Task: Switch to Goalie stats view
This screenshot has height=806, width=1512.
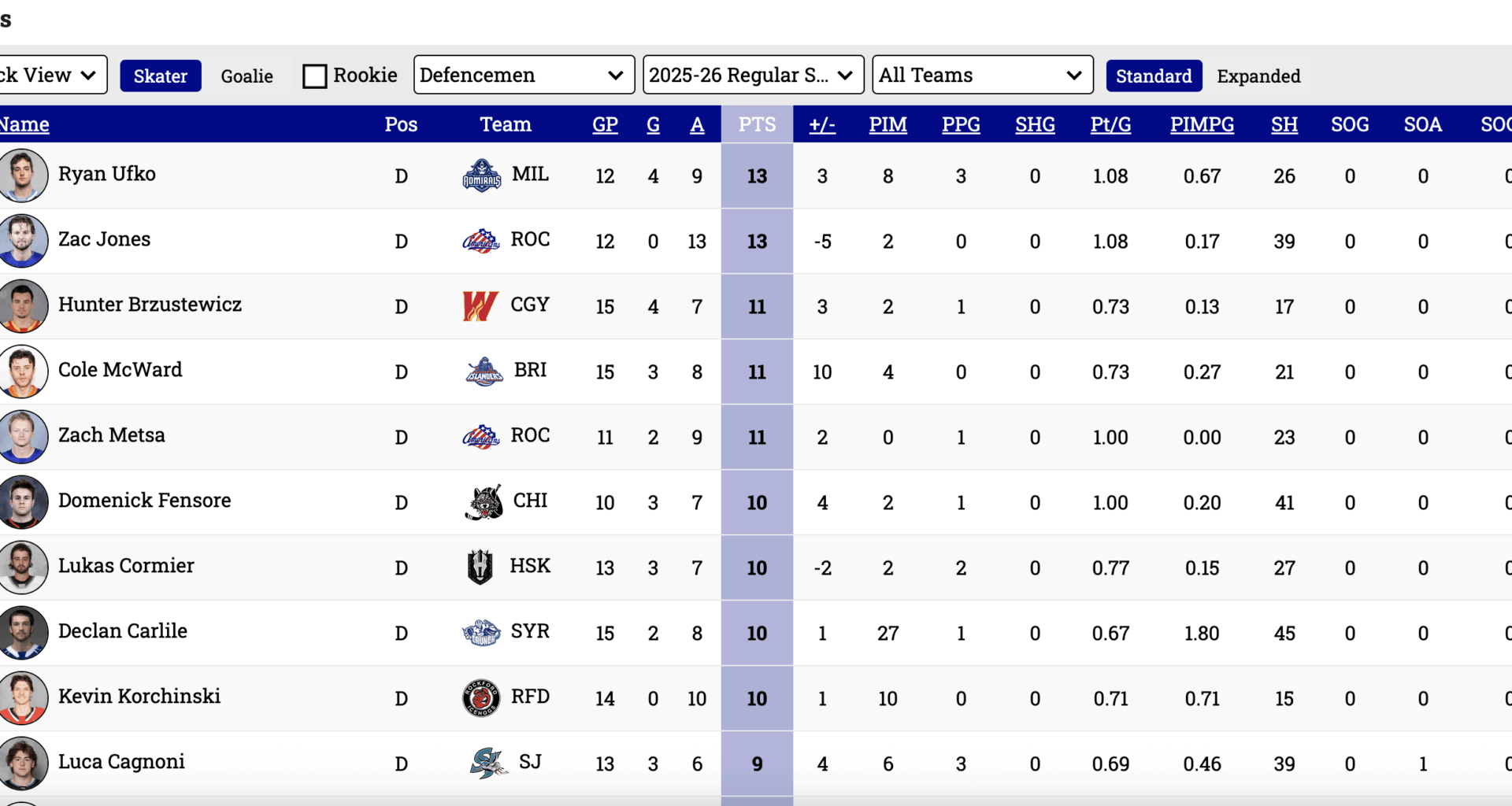Action: (246, 76)
